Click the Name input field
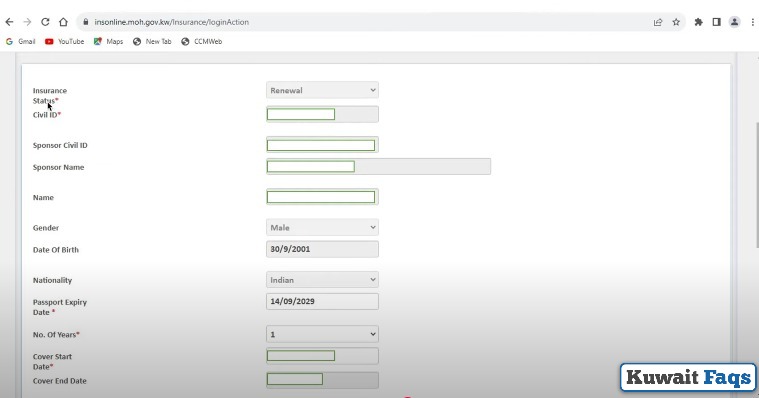This screenshot has height=398, width=759. [322, 197]
